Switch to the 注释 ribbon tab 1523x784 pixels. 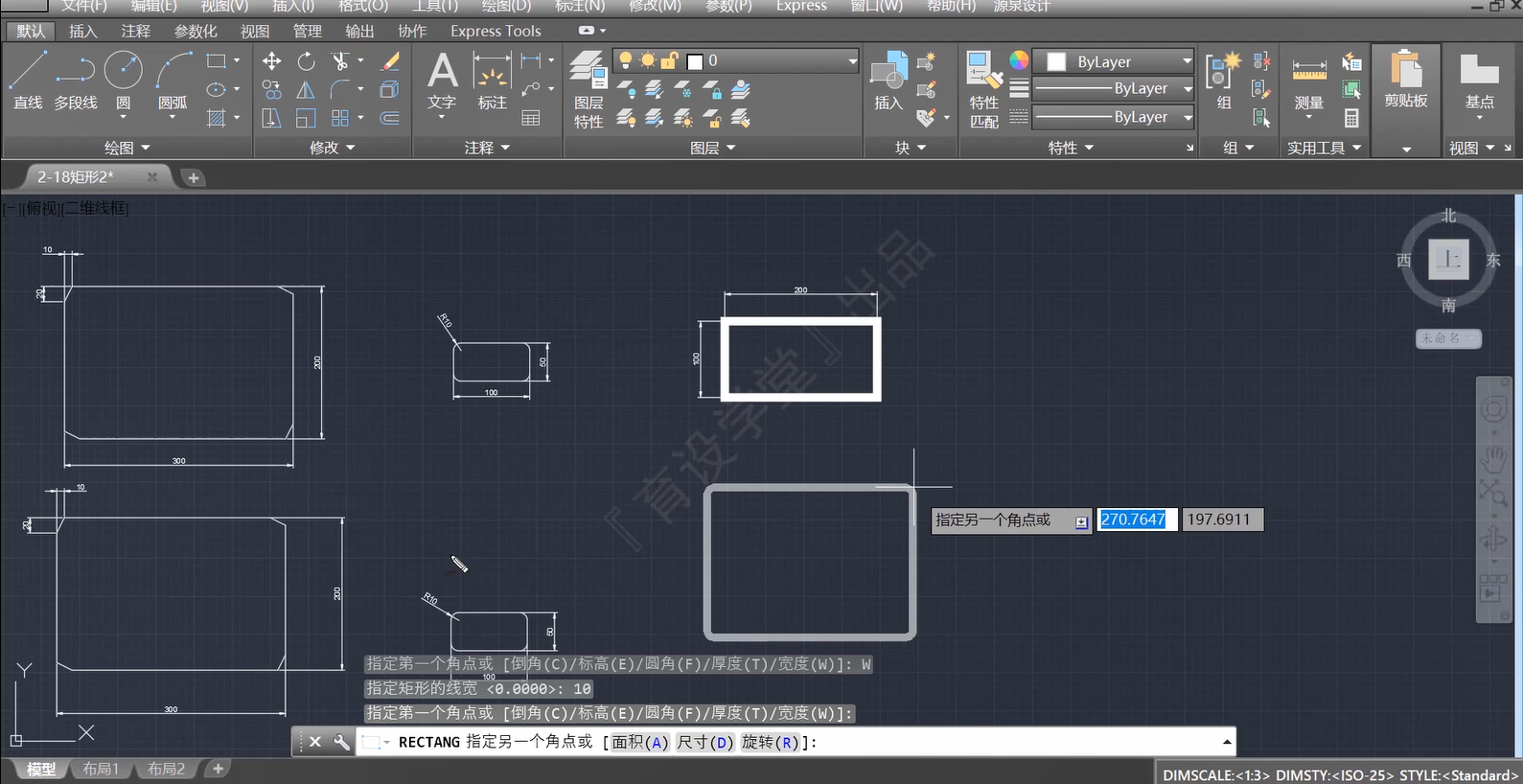point(136,31)
